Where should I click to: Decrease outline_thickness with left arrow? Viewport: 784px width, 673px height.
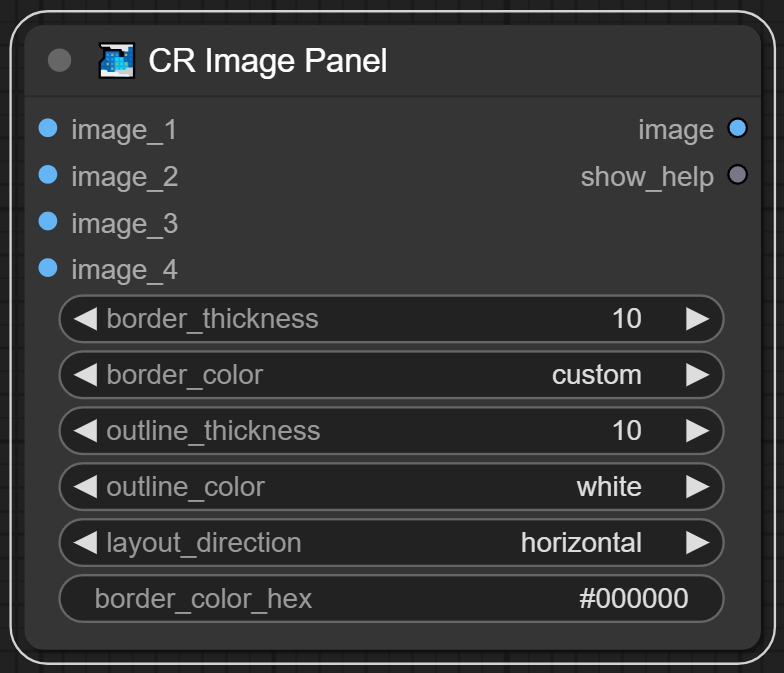(86, 431)
